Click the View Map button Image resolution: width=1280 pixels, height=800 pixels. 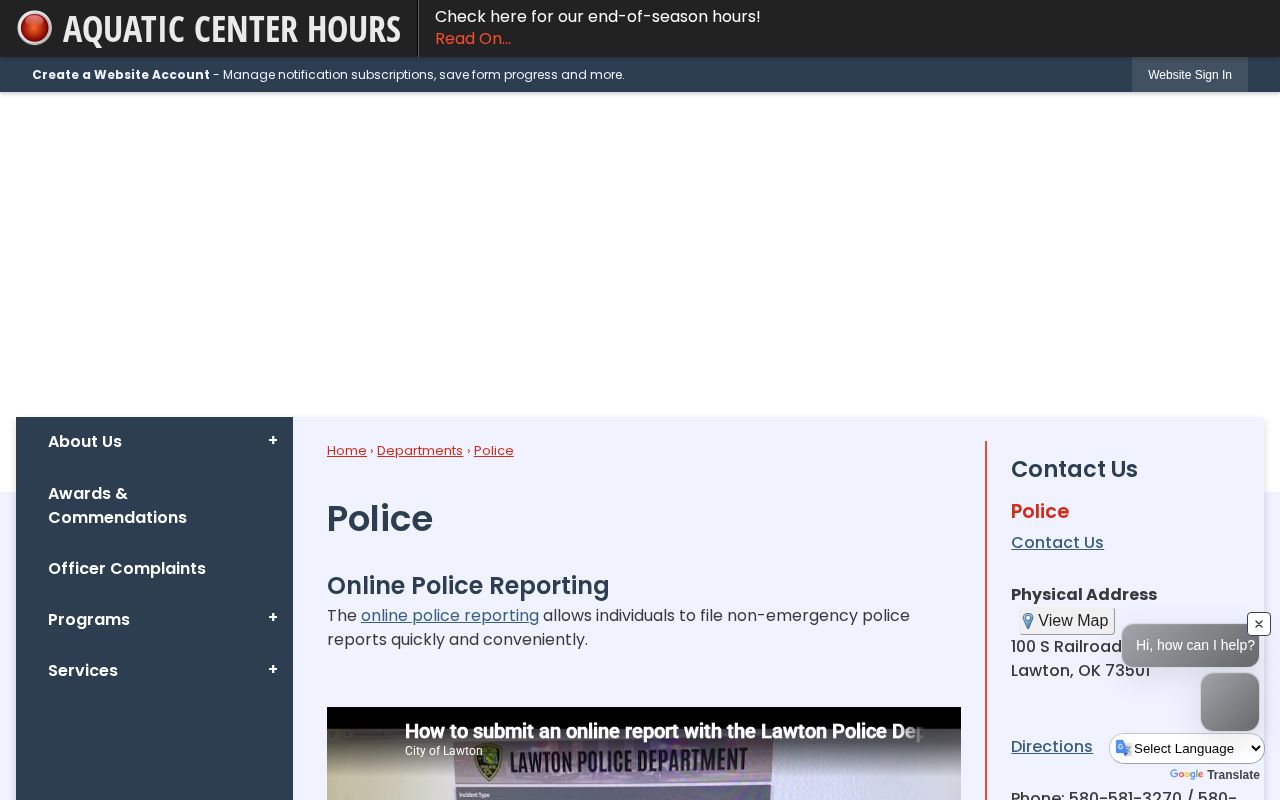coord(1067,621)
